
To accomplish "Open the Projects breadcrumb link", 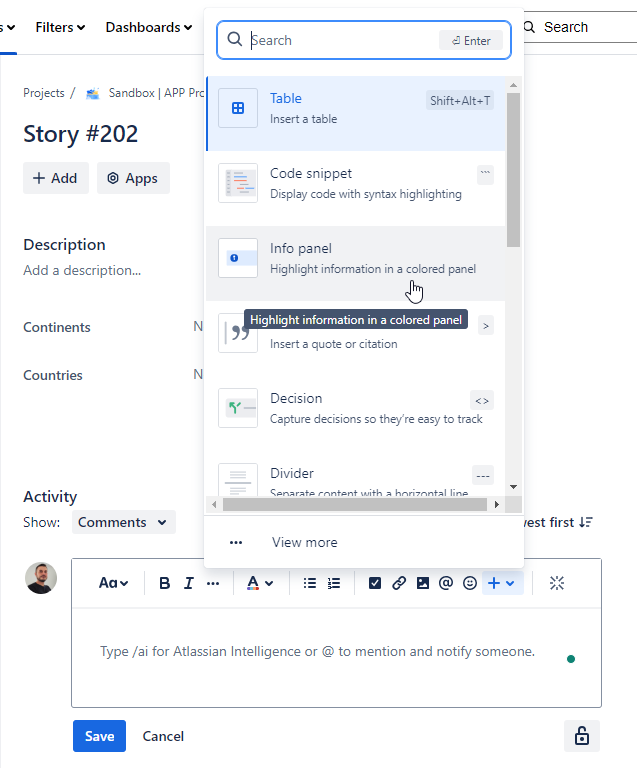I will point(44,93).
